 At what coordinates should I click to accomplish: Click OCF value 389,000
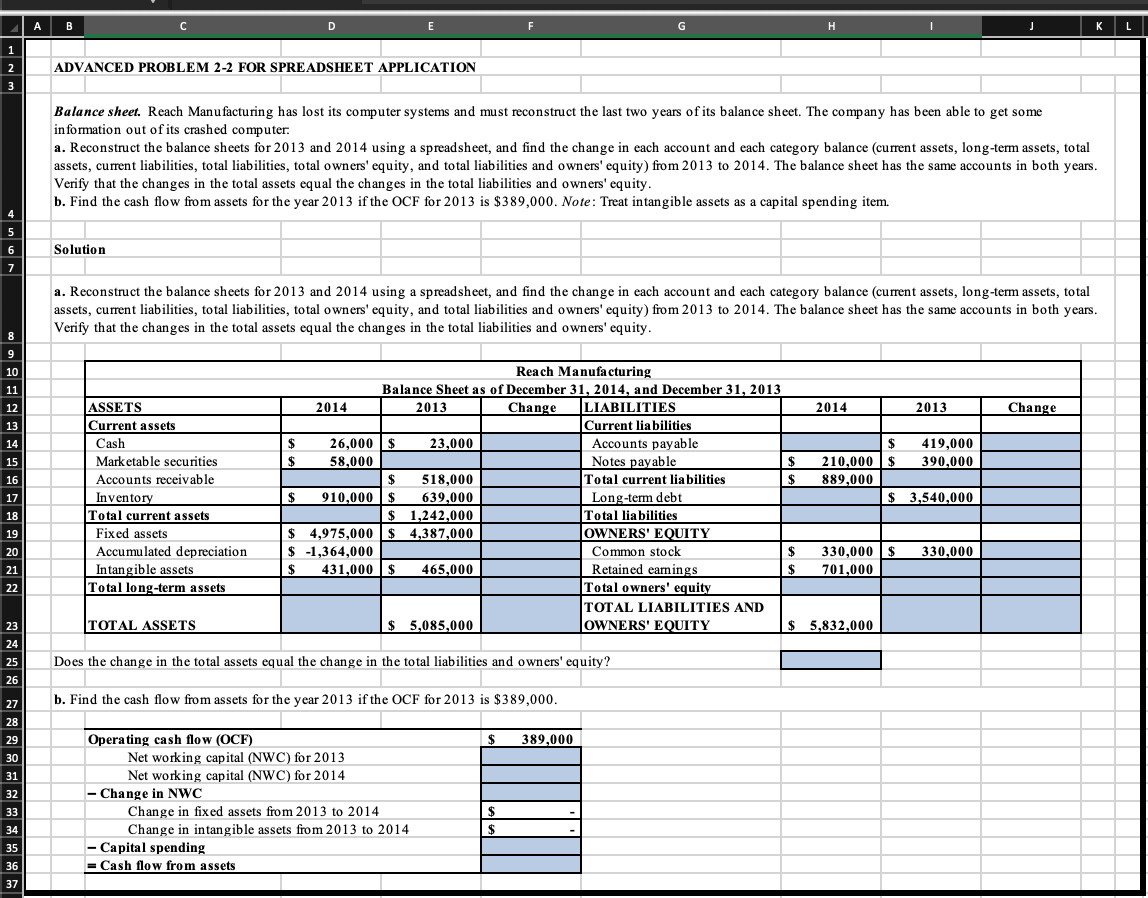pyautogui.click(x=531, y=739)
